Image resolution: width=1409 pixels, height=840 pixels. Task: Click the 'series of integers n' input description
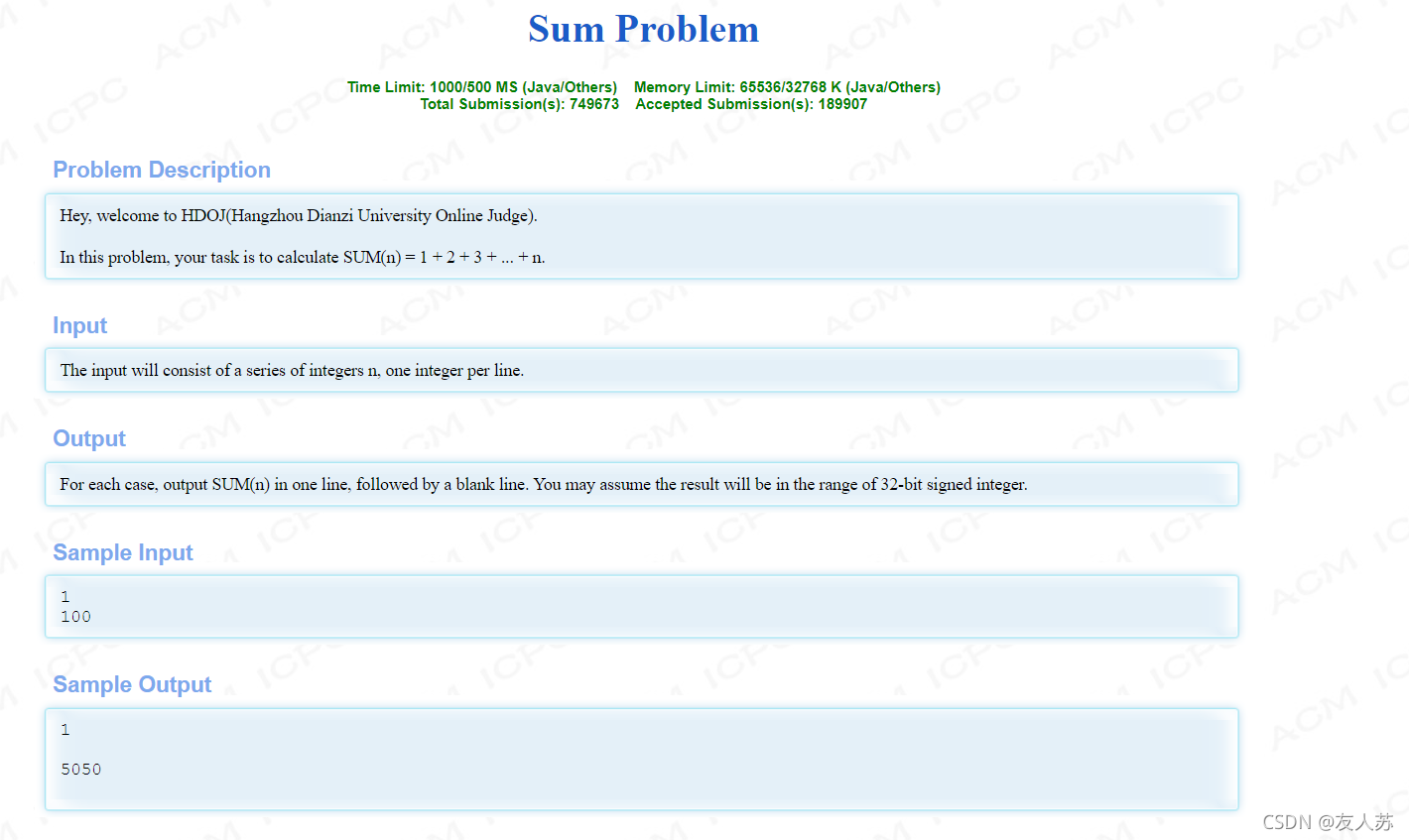click(292, 370)
